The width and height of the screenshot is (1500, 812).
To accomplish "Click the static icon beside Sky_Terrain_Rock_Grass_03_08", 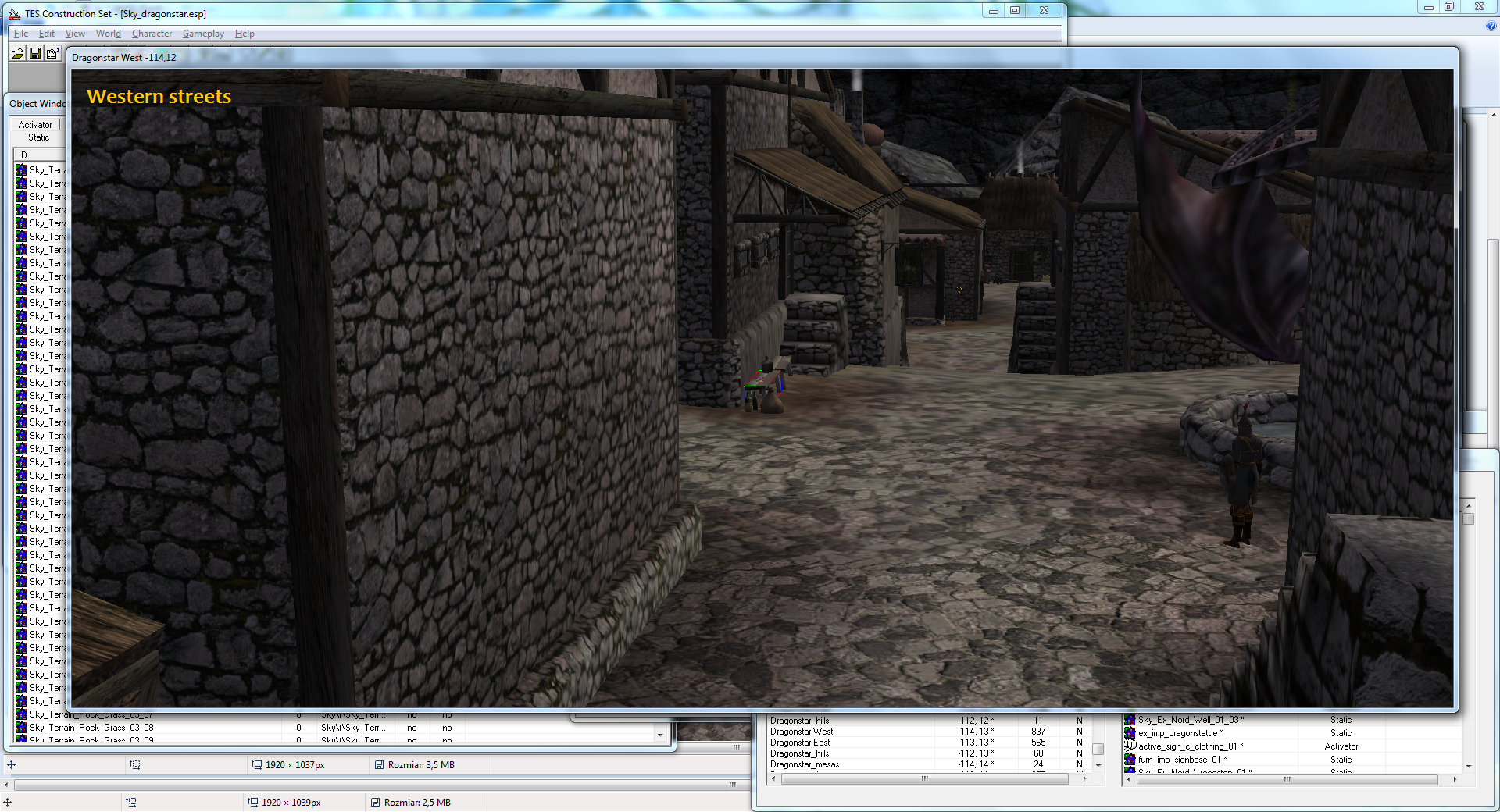I will [x=22, y=728].
